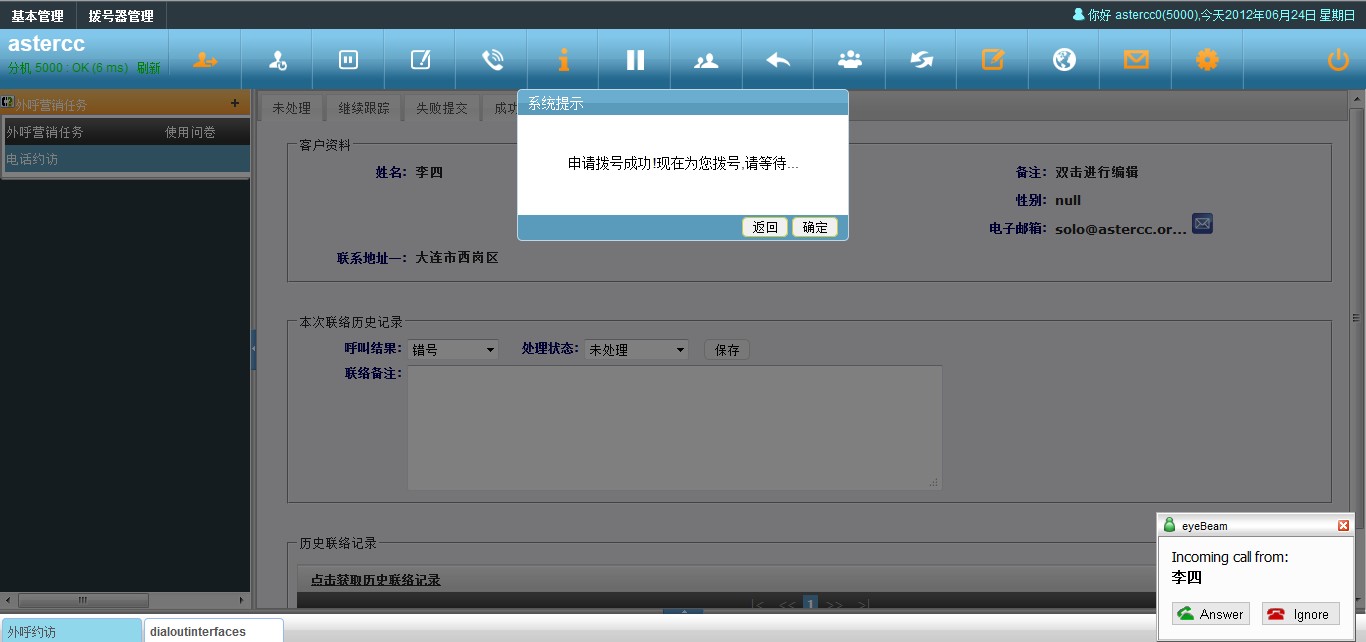This screenshot has height=642, width=1366.
Task: Click the three-person group toolbar icon
Action: (x=850, y=60)
